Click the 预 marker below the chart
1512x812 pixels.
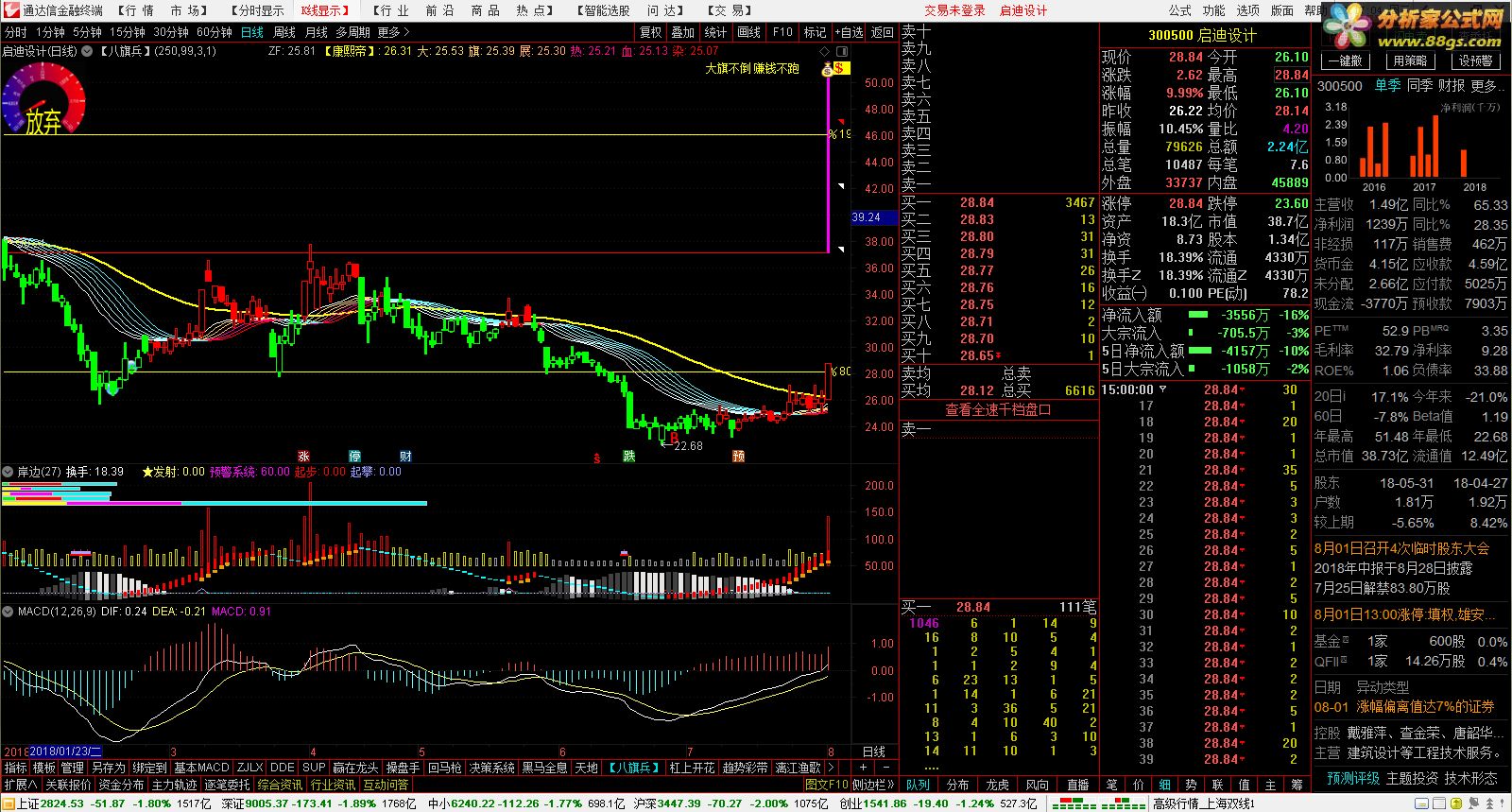coord(739,457)
